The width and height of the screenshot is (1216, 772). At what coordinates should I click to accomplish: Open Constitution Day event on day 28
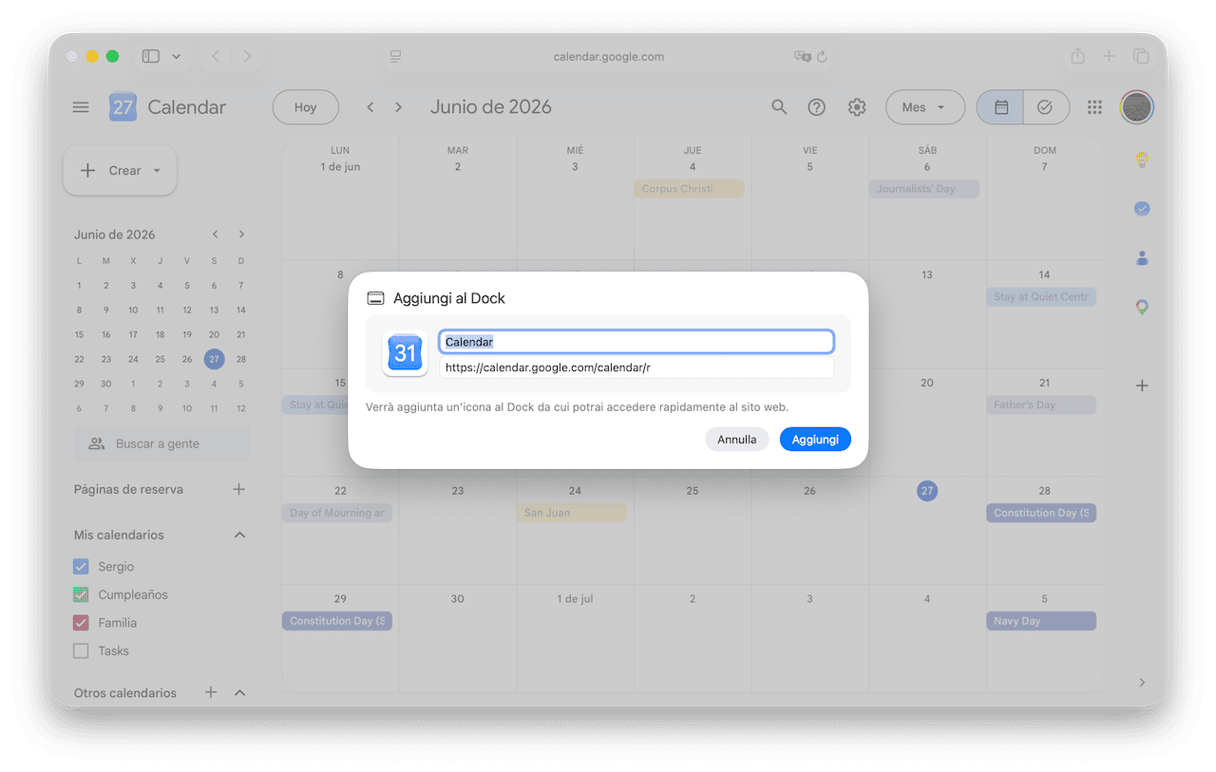tap(1041, 513)
